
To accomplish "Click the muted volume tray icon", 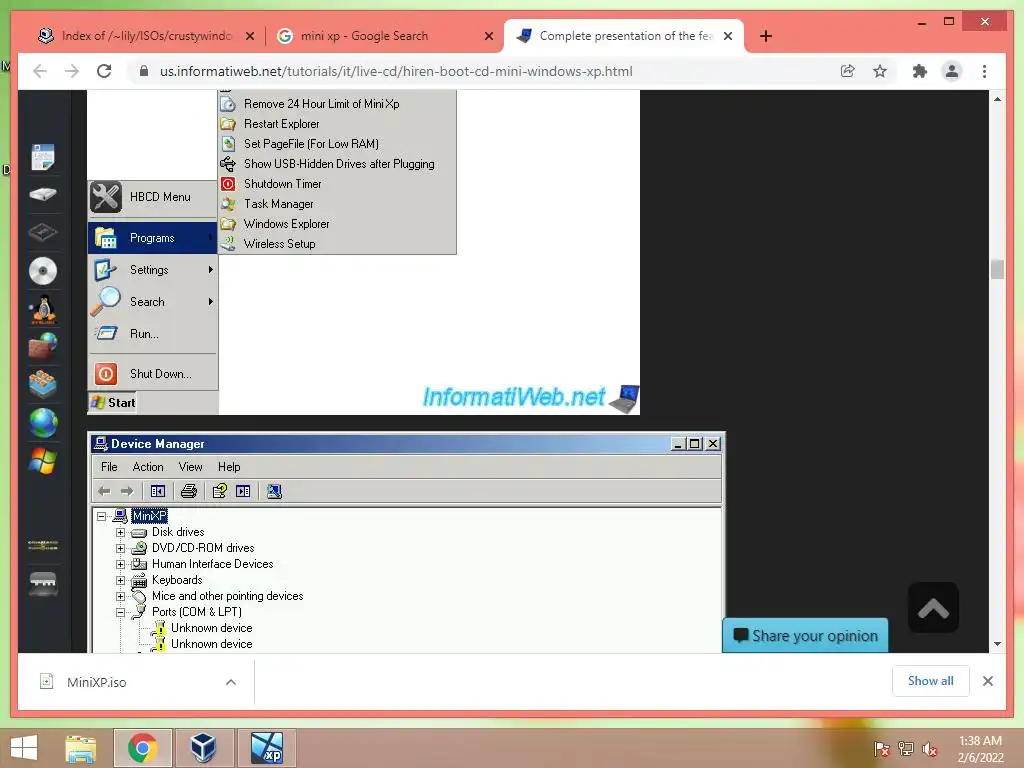I will [930, 749].
